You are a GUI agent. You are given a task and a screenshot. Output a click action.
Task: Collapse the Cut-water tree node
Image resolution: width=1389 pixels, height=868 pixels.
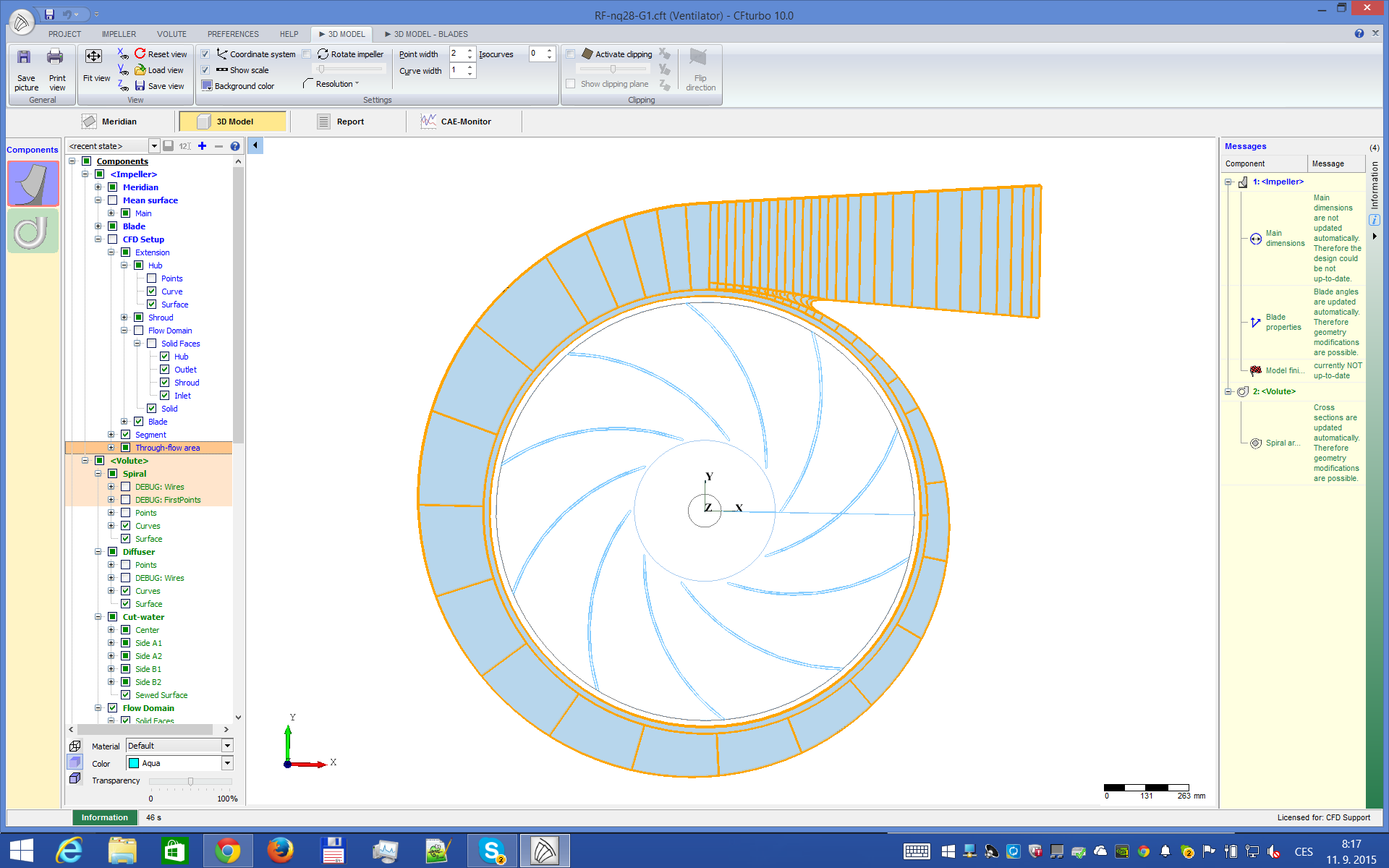[x=98, y=617]
